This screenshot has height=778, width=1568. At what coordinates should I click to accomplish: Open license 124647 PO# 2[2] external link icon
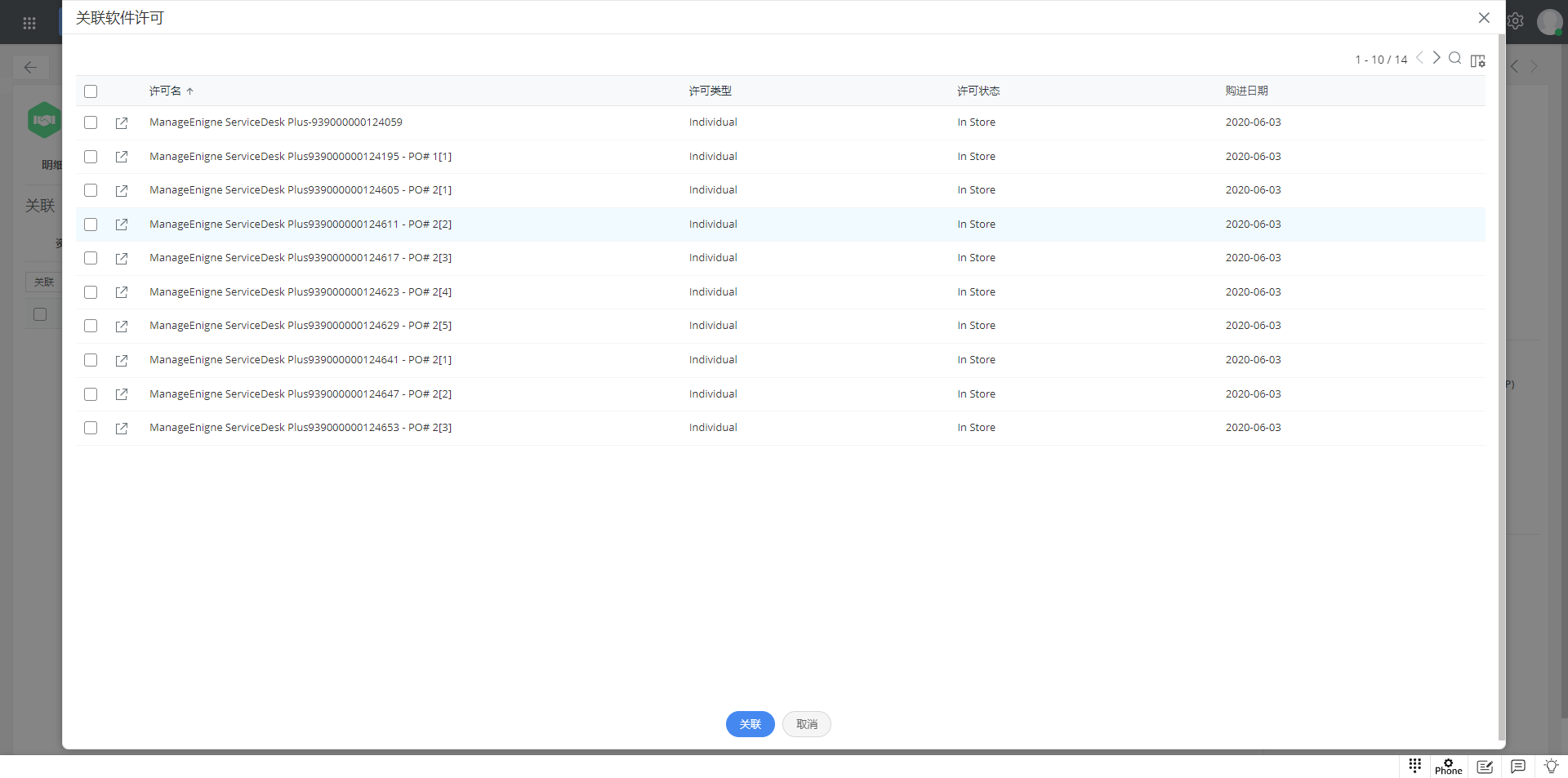coord(122,394)
